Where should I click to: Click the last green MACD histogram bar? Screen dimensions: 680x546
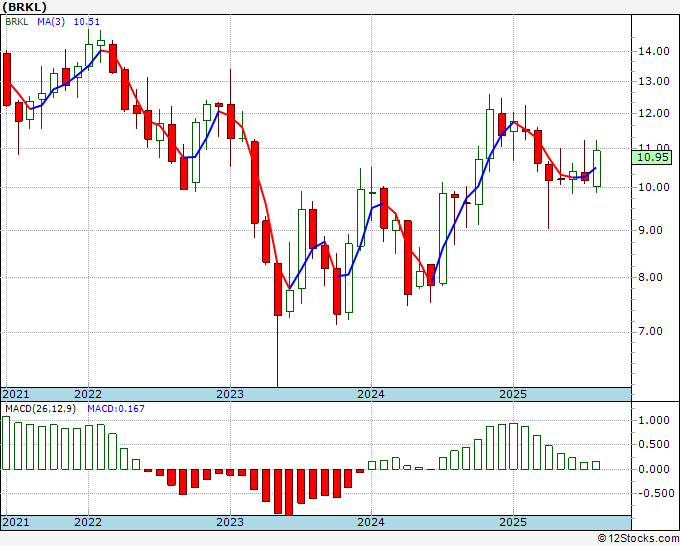pos(596,466)
